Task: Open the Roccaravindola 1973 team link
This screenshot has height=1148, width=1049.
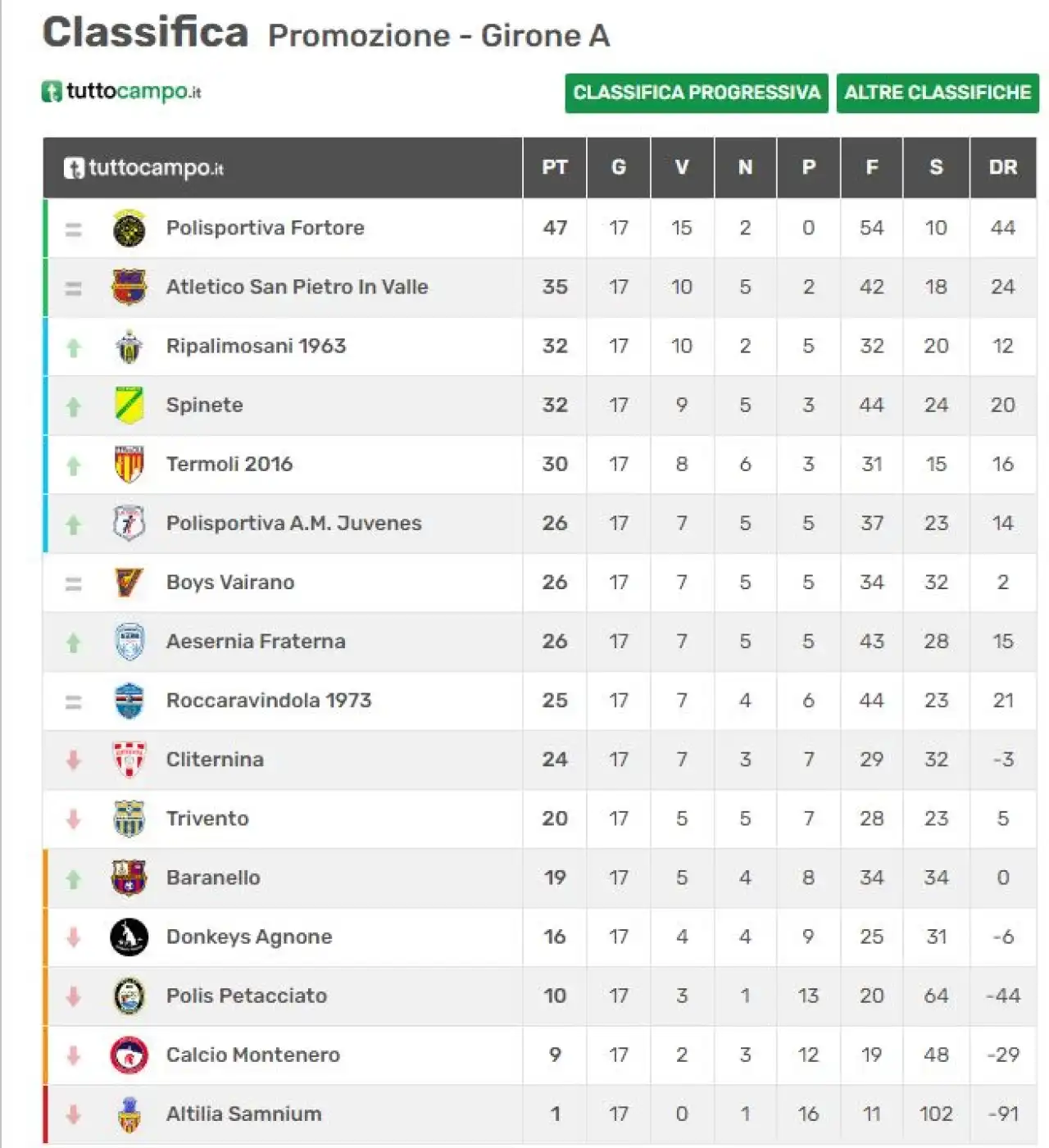Action: coord(269,701)
